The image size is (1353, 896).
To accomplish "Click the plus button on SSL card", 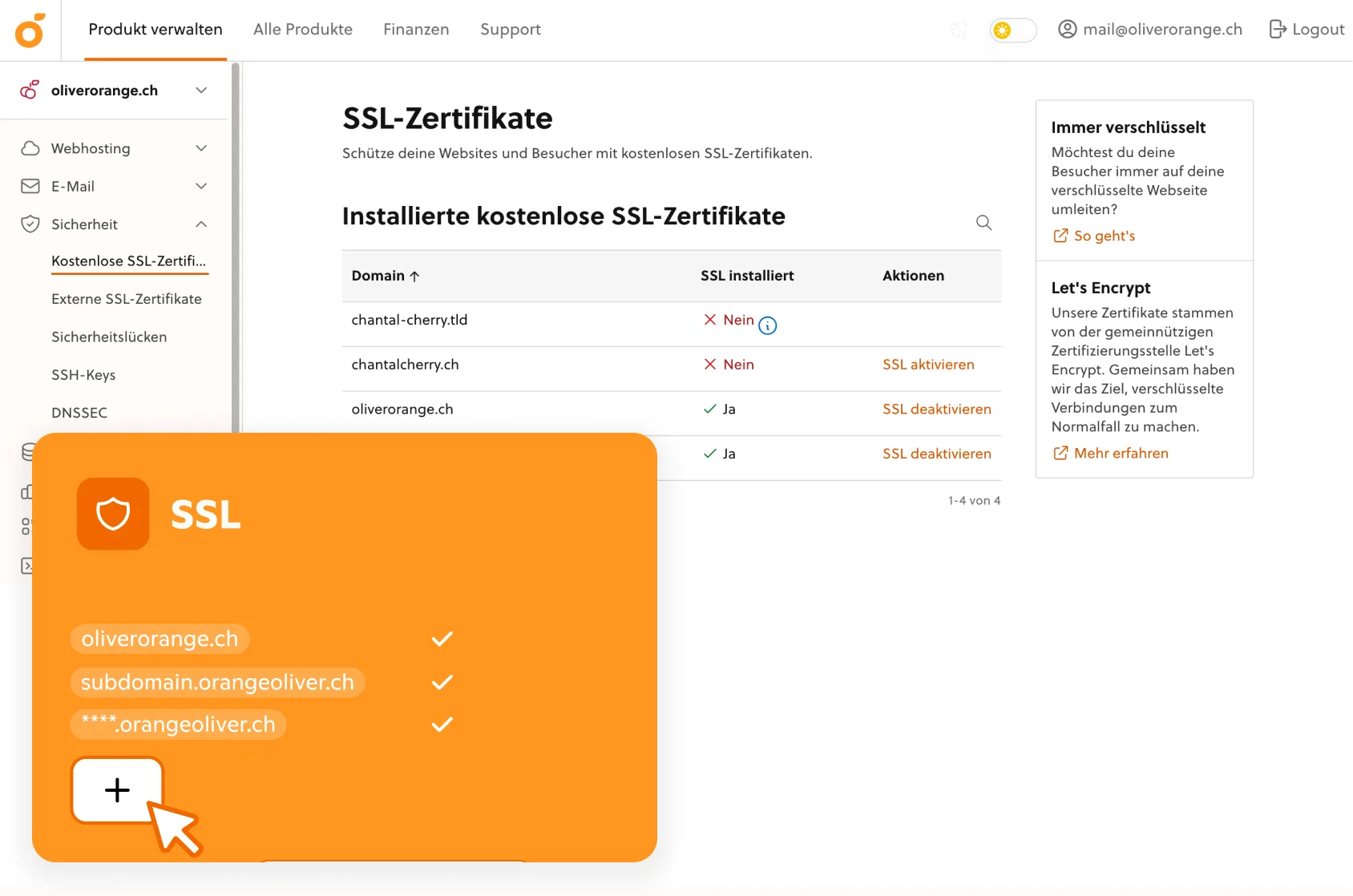I will pos(117,790).
